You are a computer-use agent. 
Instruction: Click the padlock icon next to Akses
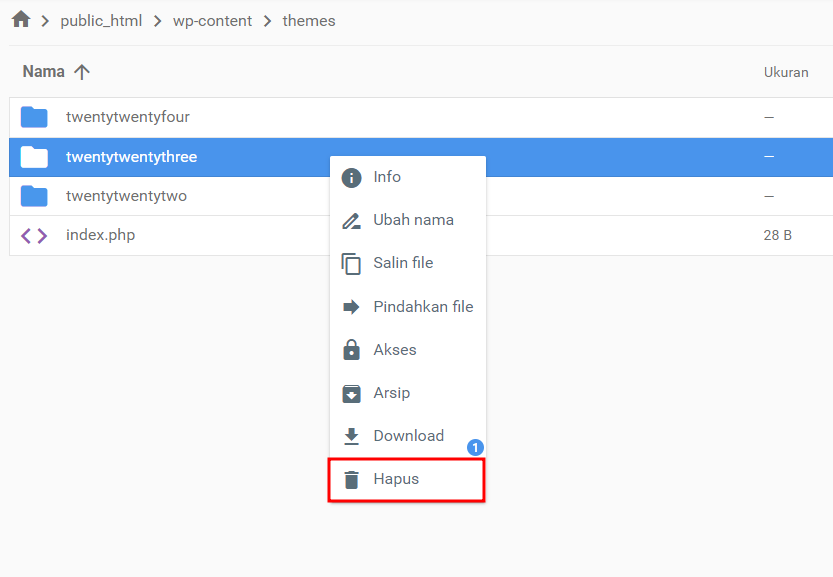pos(351,349)
